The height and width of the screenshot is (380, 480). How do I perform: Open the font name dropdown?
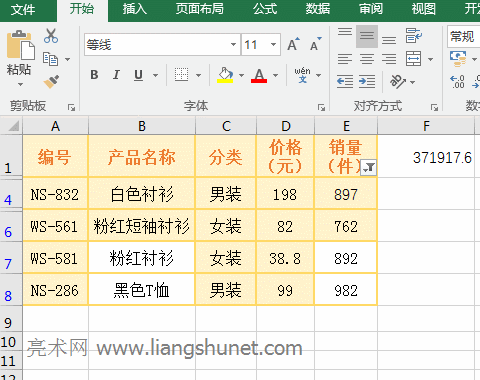point(233,44)
